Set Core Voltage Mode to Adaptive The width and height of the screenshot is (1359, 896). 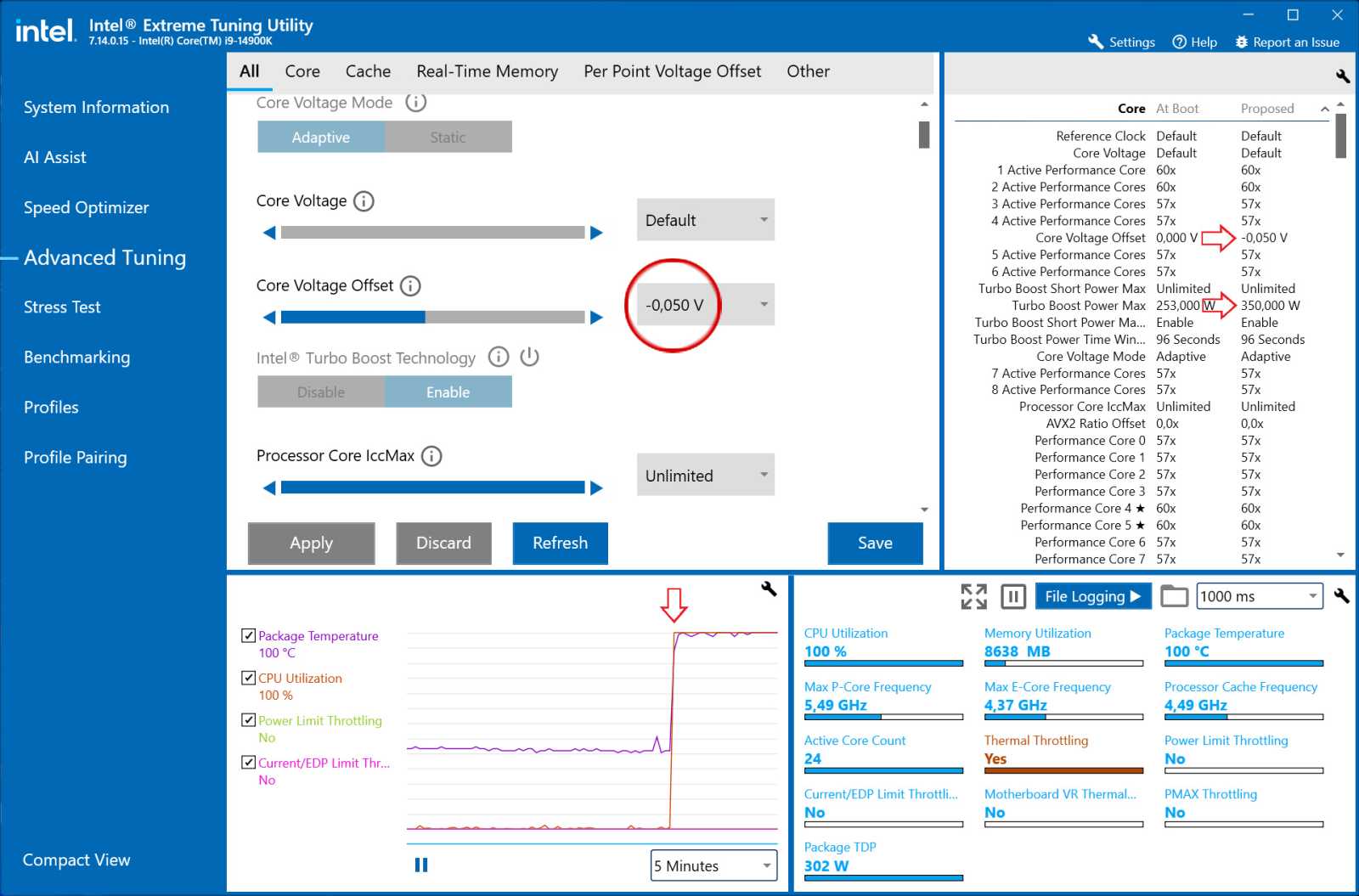coord(321,137)
